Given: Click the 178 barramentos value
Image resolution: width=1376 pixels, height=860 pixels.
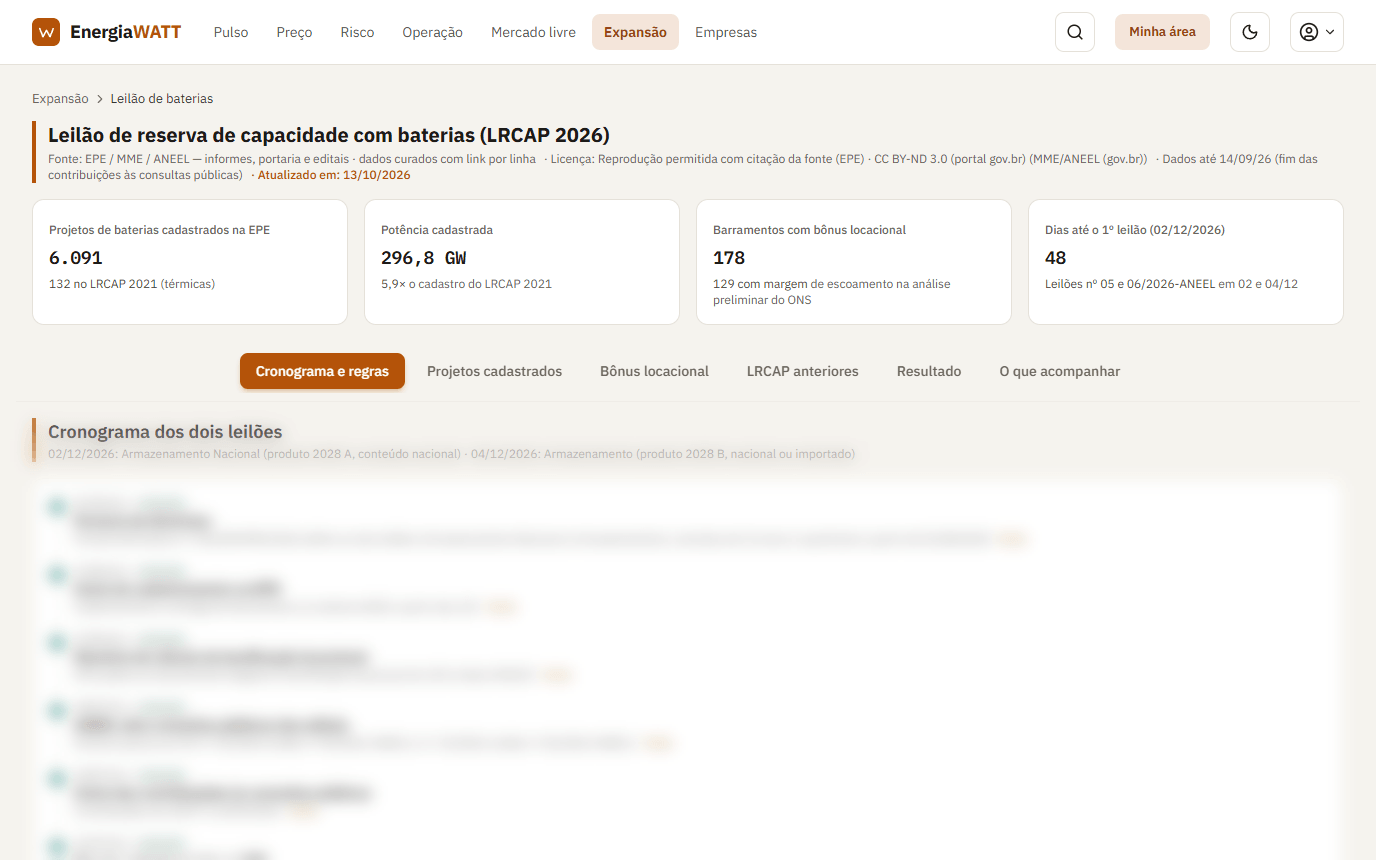Looking at the screenshot, I should pyautogui.click(x=729, y=258).
